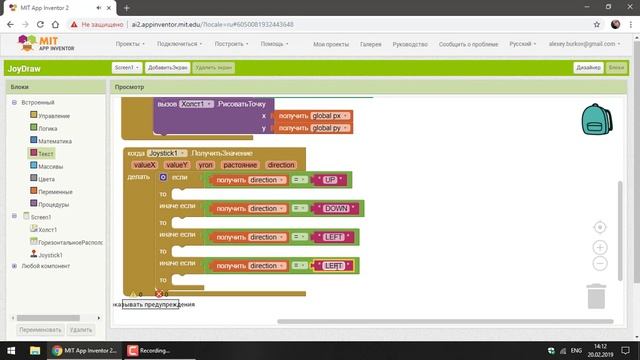Open the Русский language dropdown

[522, 44]
